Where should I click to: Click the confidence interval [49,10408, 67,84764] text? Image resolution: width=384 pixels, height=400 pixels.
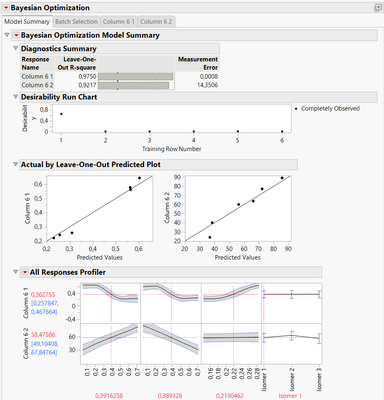click(45, 348)
